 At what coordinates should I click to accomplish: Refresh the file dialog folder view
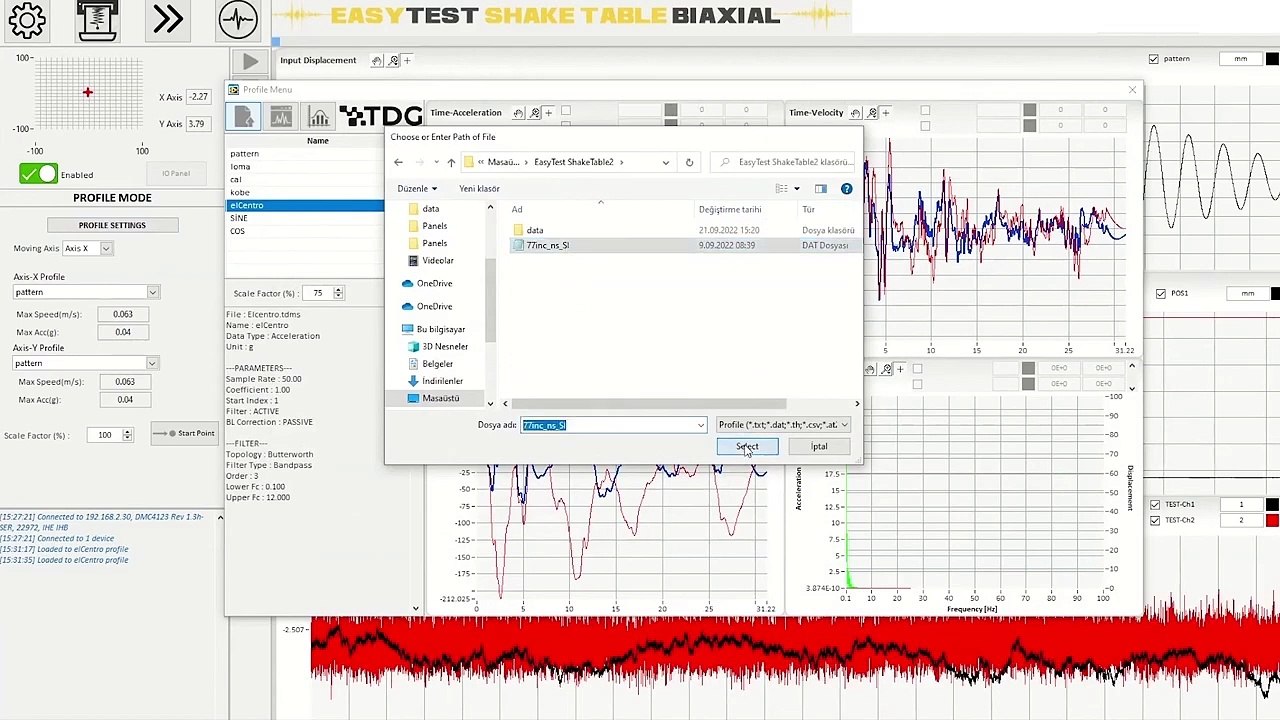pyautogui.click(x=689, y=162)
